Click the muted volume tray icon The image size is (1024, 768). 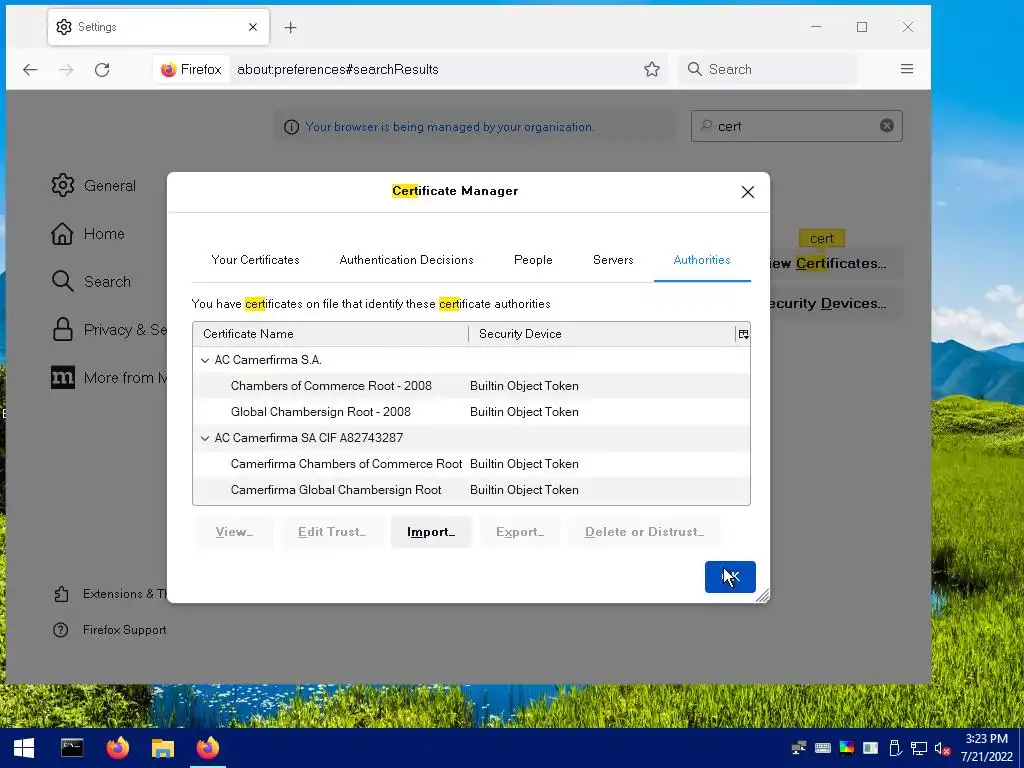tap(942, 748)
